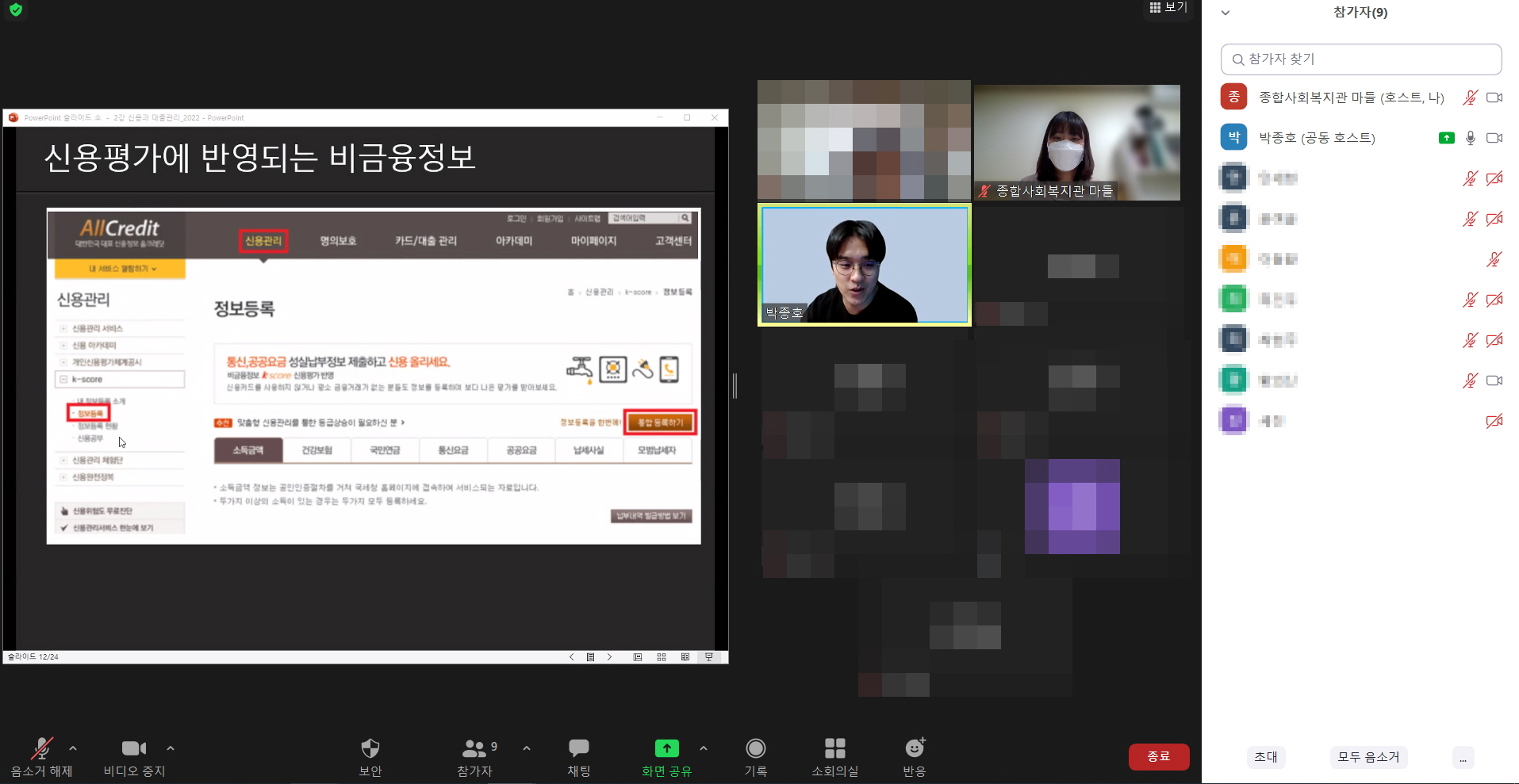The height and width of the screenshot is (784, 1519).
Task: Open the 보기 view menu
Action: pyautogui.click(x=1168, y=8)
